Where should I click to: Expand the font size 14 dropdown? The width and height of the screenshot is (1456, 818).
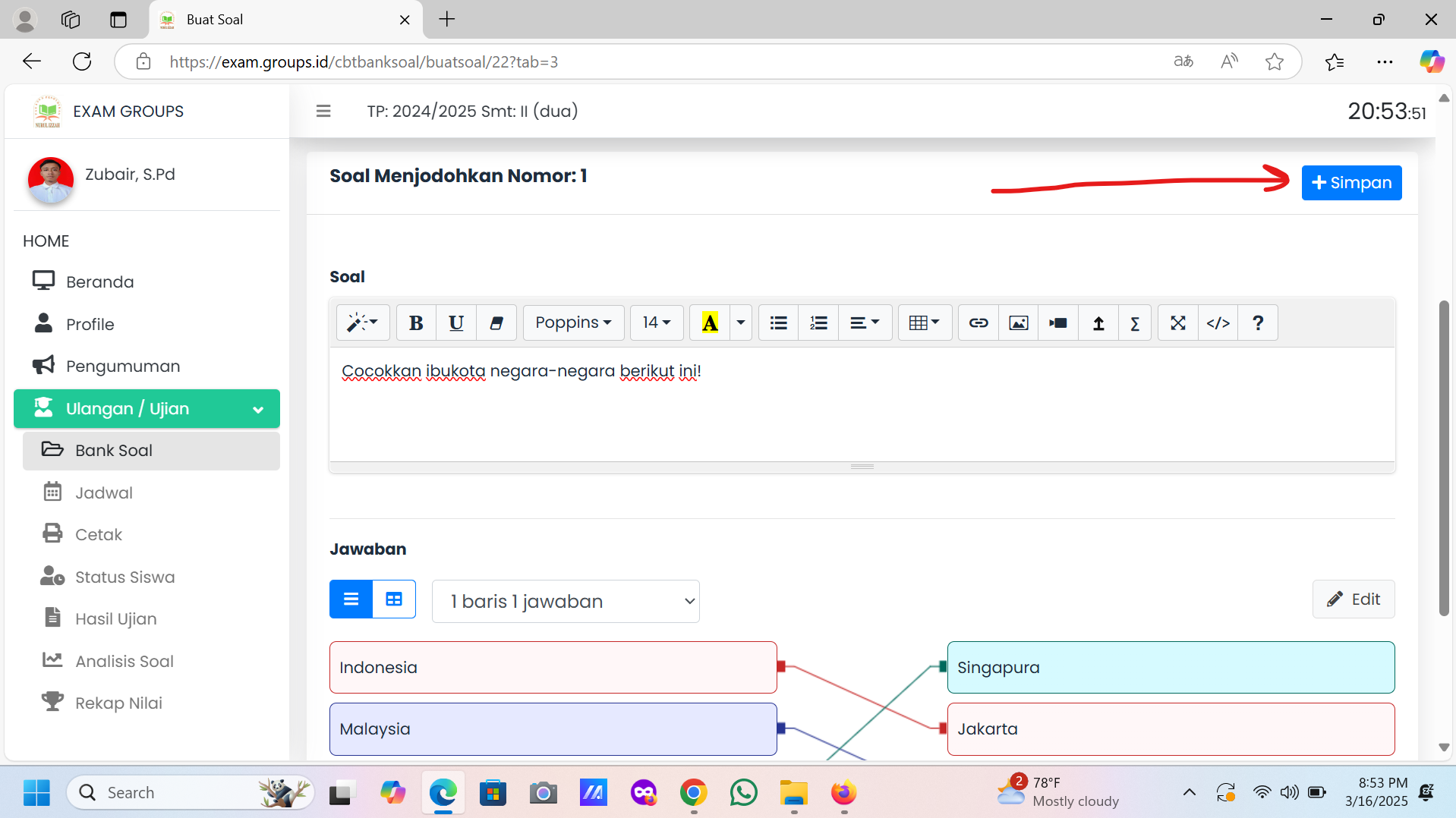pyautogui.click(x=657, y=323)
